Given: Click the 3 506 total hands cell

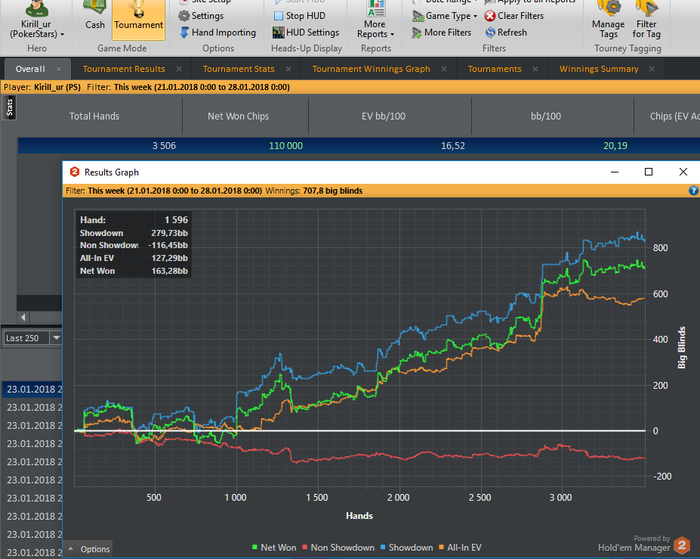Looking at the screenshot, I should tap(164, 146).
